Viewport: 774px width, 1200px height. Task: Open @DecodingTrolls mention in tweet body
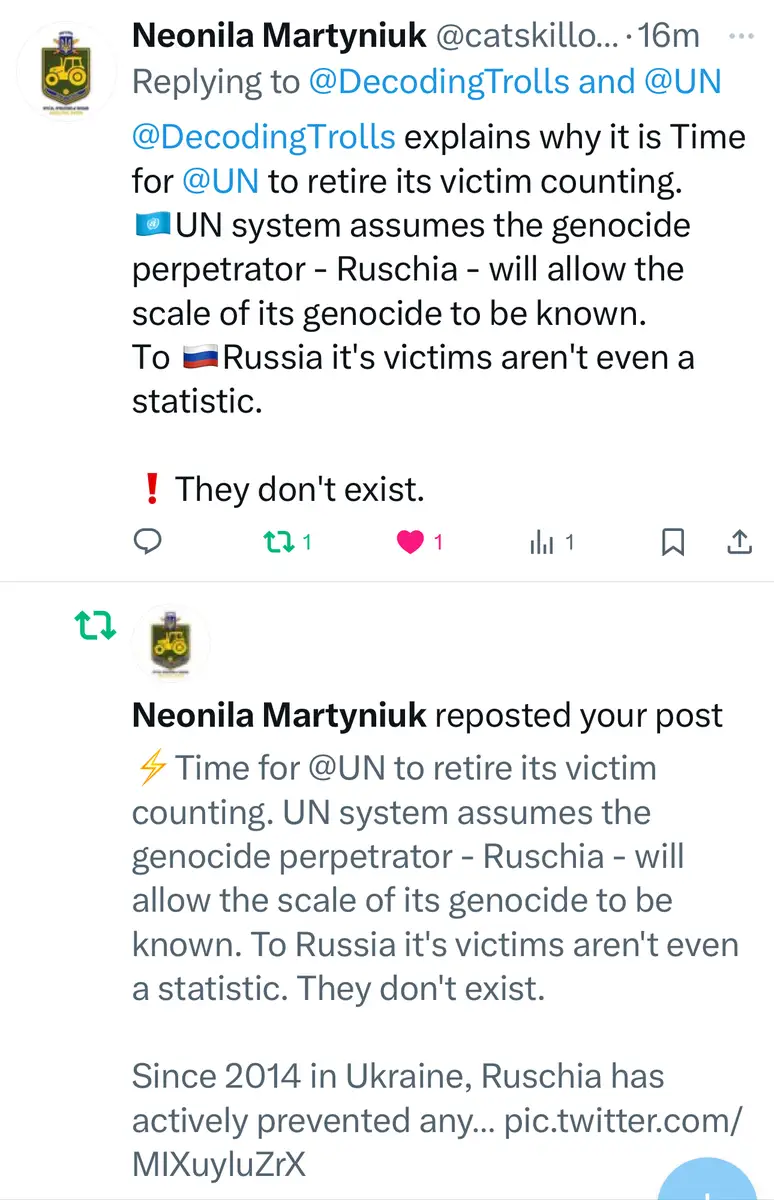click(x=264, y=137)
